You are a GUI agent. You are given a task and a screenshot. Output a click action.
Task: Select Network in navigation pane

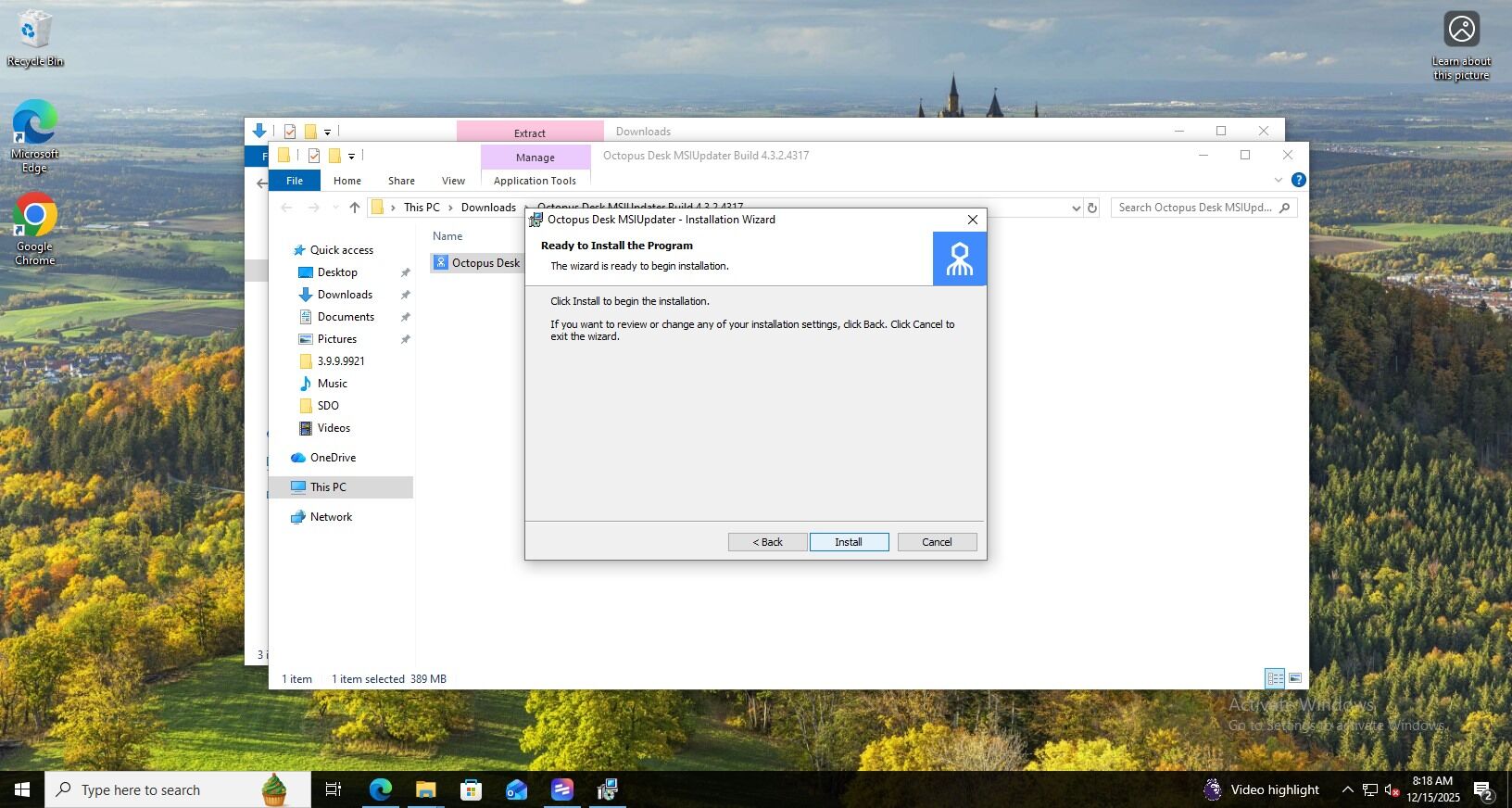(331, 517)
